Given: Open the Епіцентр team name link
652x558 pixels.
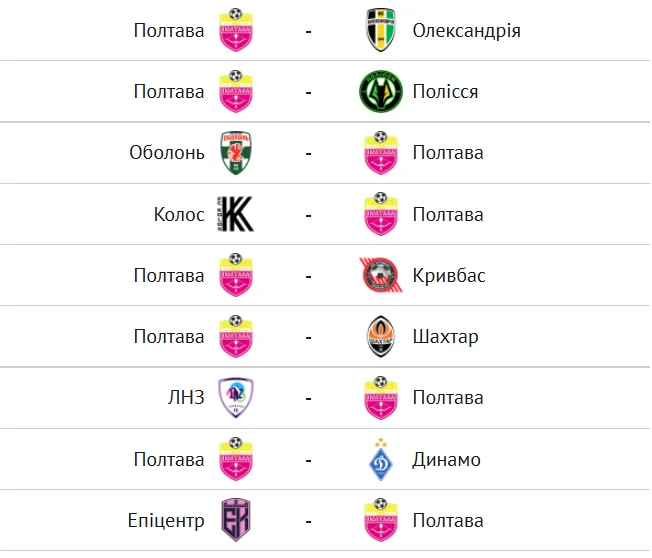Looking at the screenshot, I should (x=167, y=521).
